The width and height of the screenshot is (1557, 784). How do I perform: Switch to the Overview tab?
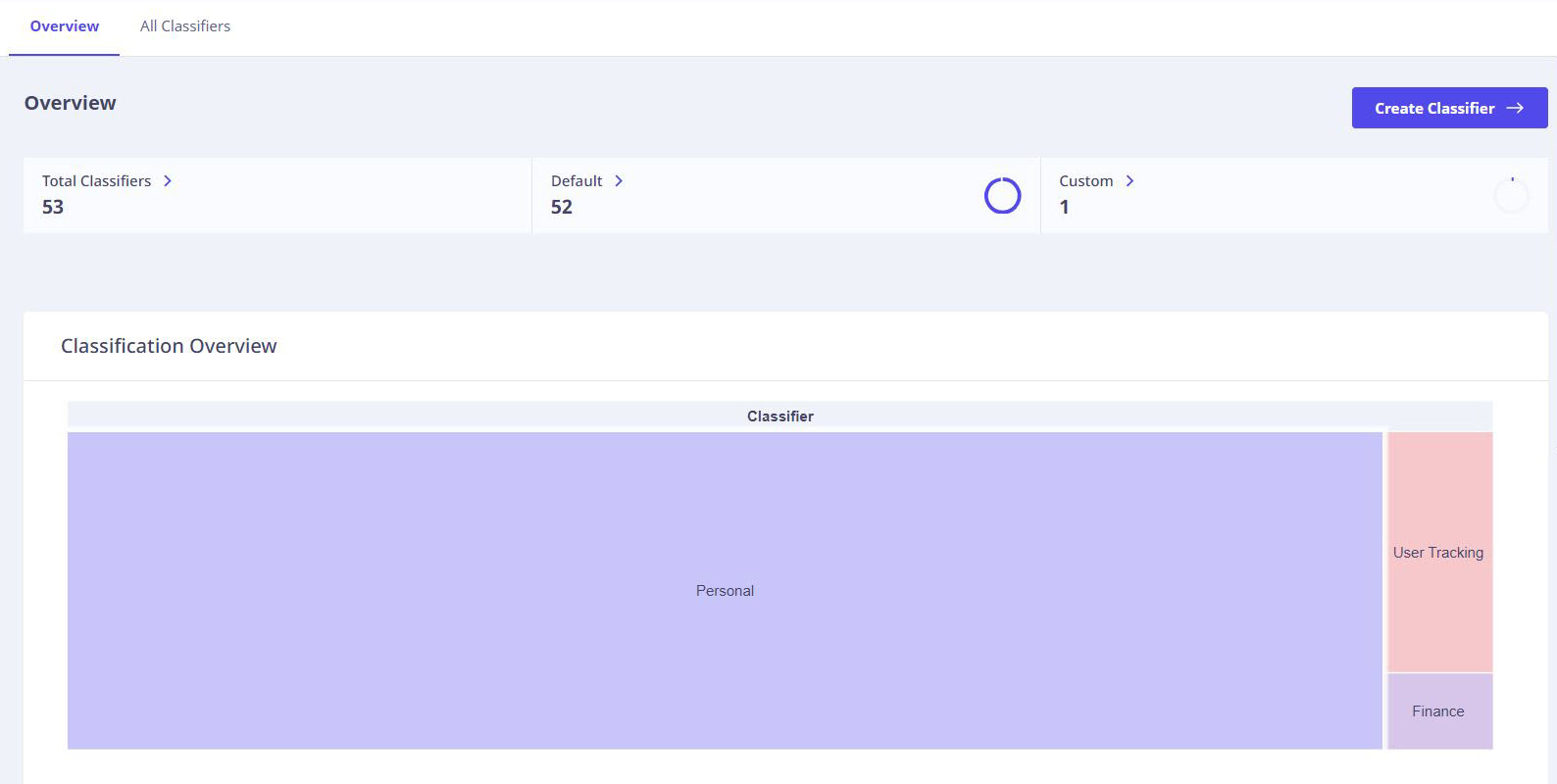(65, 26)
